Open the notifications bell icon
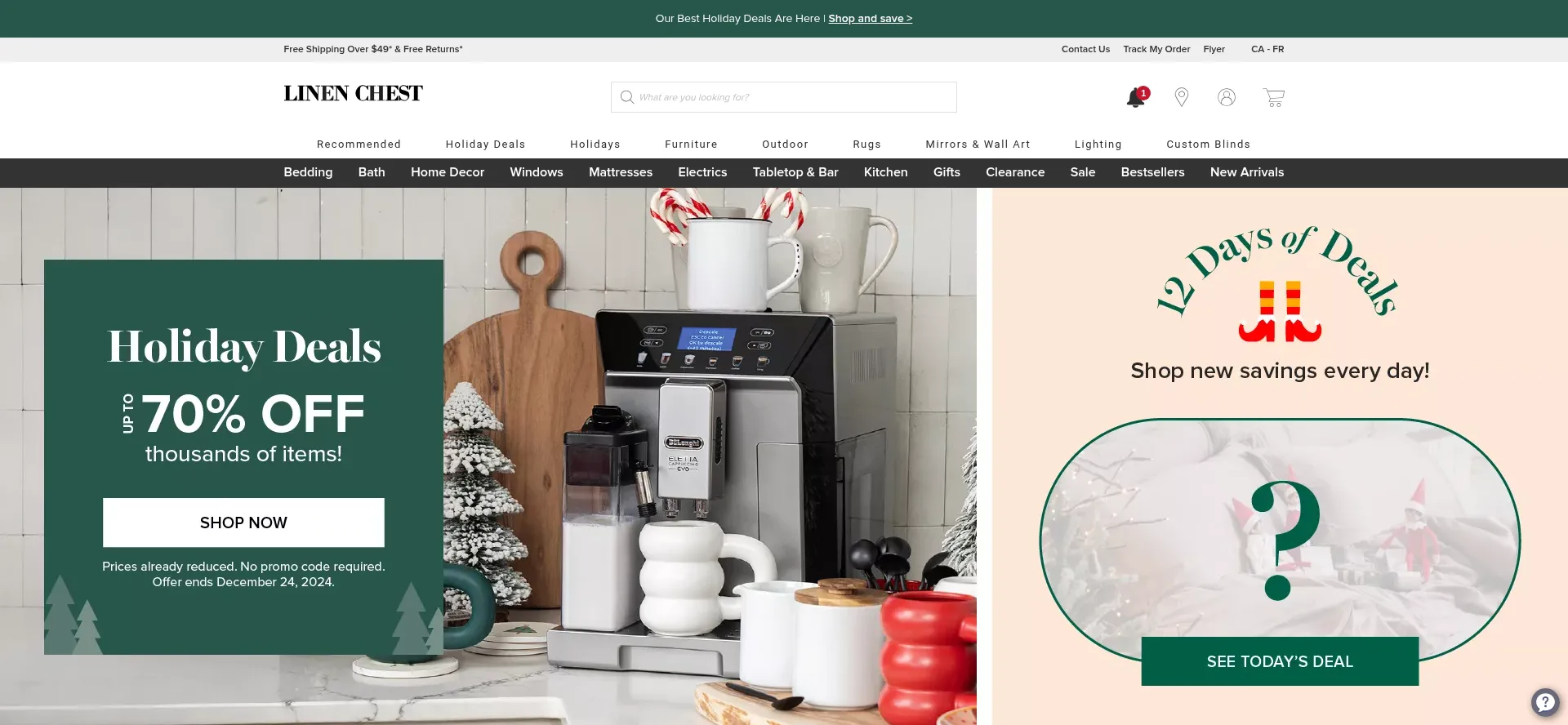Viewport: 1568px width, 725px height. [1135, 98]
